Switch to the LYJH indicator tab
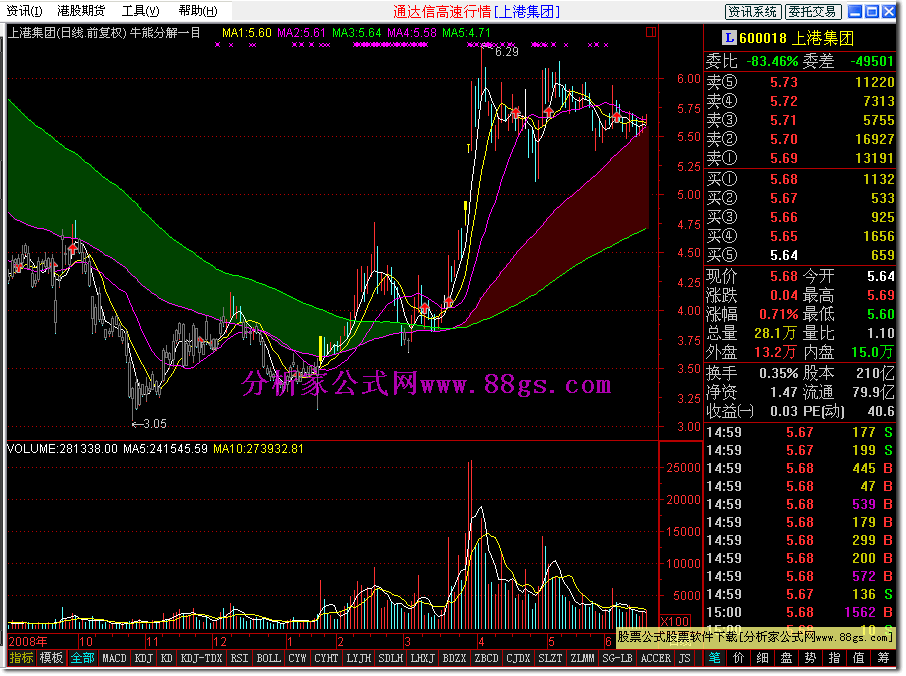 (358, 658)
